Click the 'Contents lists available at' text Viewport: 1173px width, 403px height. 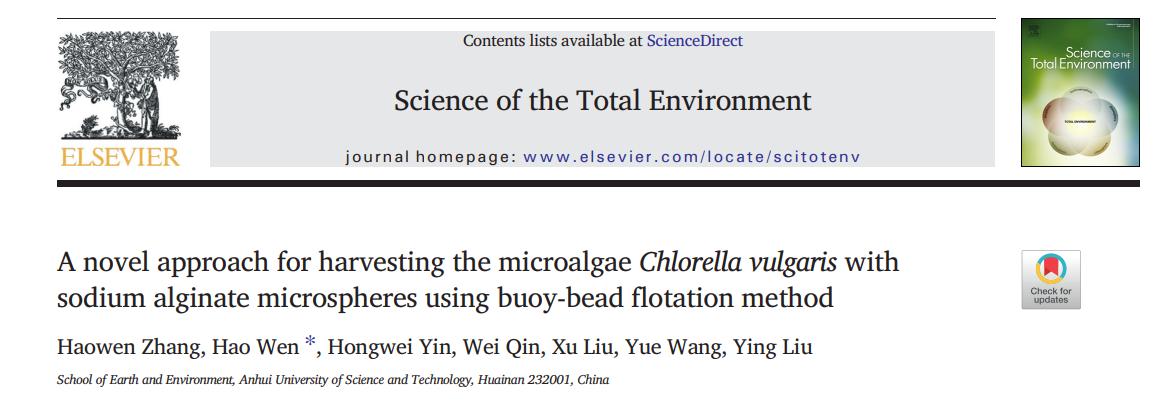(553, 41)
